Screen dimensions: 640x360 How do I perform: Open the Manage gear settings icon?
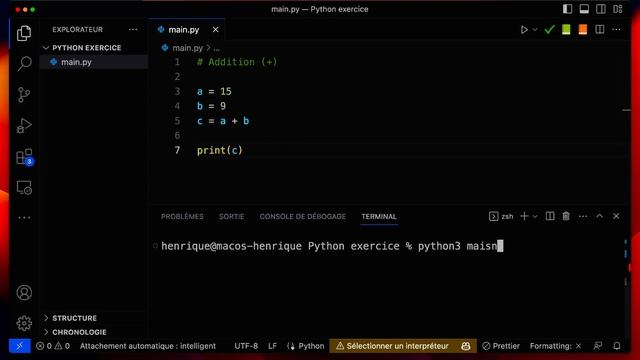tap(24, 323)
